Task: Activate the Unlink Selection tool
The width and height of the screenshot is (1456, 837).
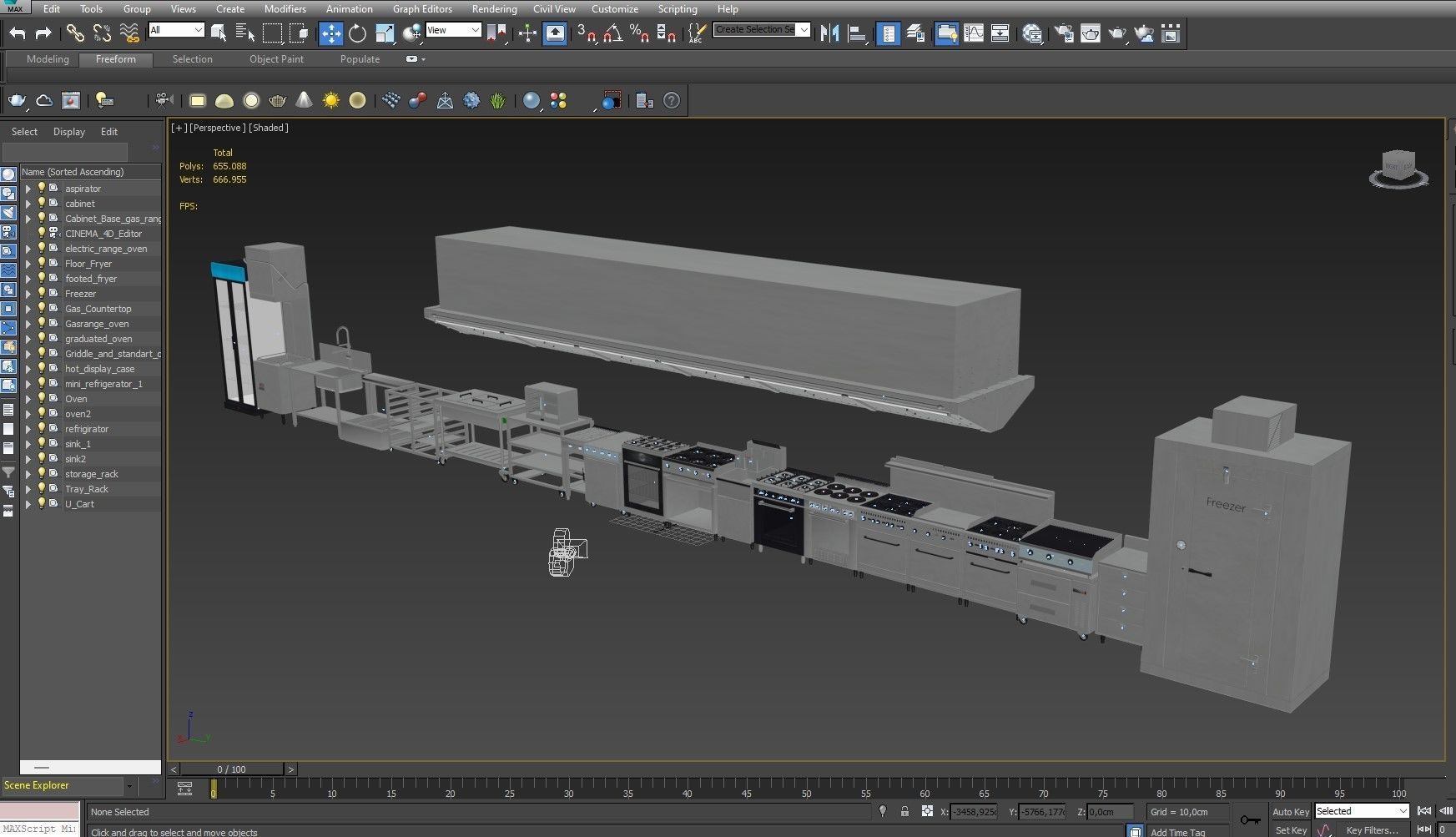Action: [x=102, y=33]
